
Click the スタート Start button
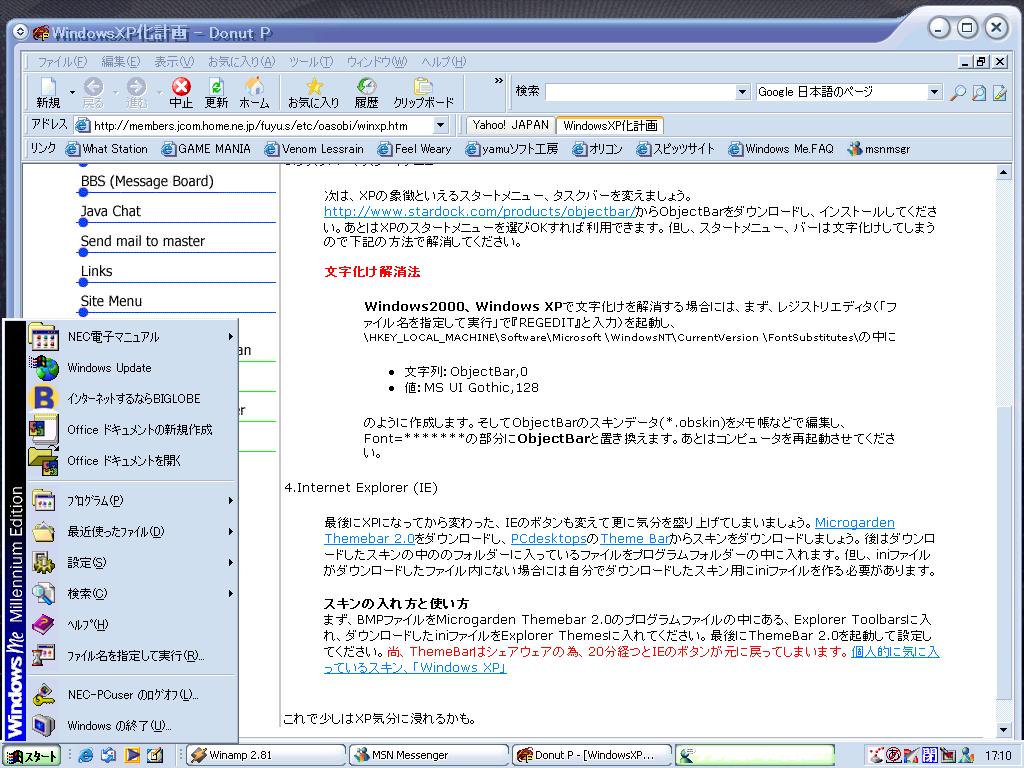click(32, 756)
